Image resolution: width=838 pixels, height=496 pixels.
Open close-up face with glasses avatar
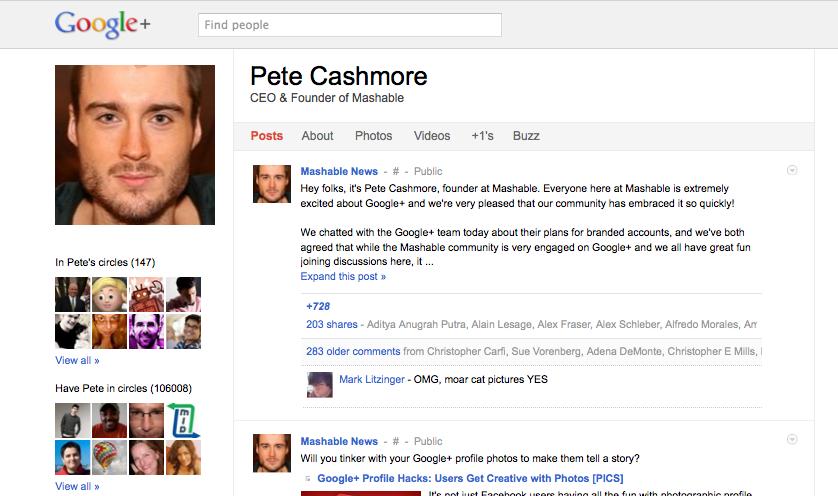click(x=146, y=421)
